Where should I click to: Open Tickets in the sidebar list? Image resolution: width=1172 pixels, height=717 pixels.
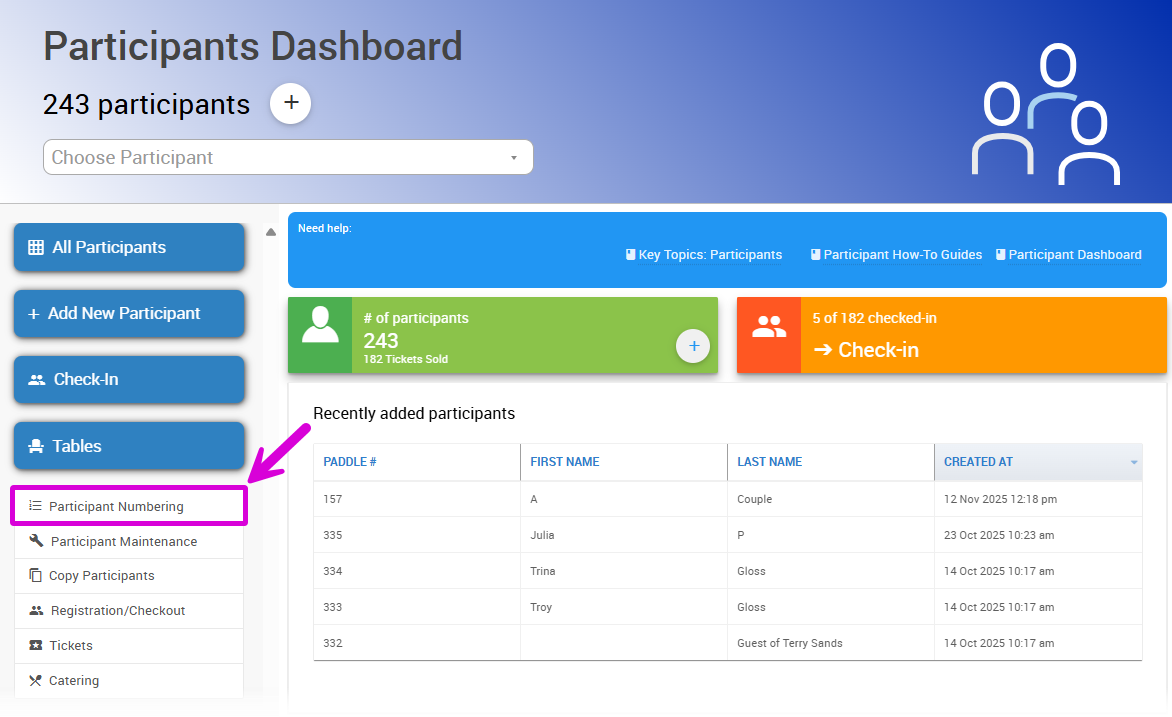[x=71, y=646]
